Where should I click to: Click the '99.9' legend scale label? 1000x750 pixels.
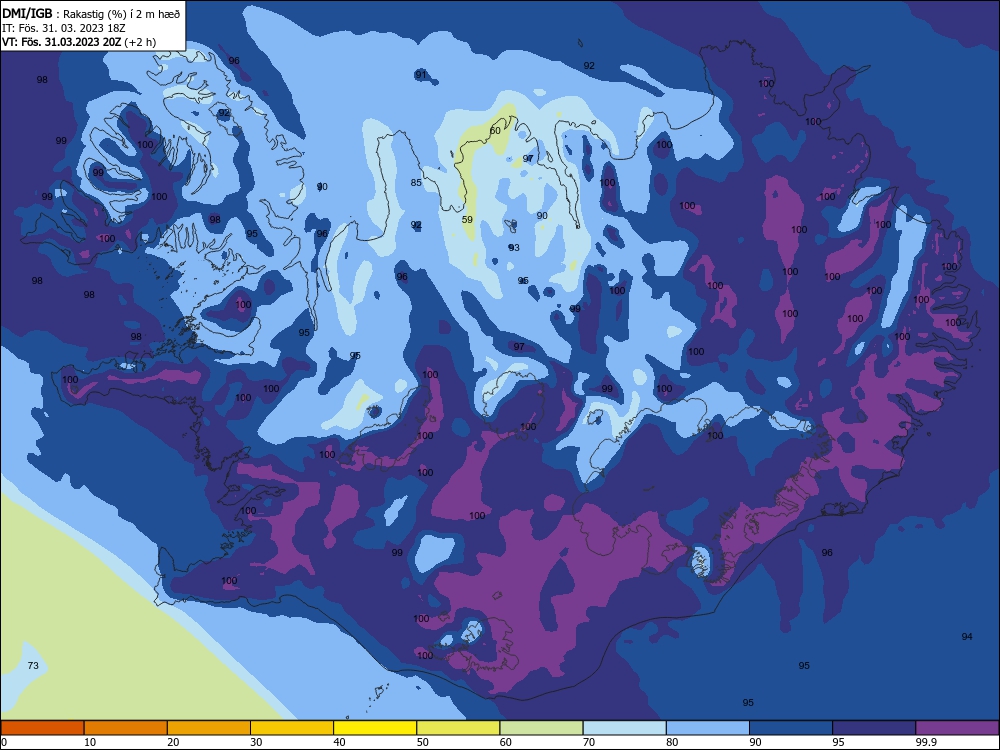tap(925, 742)
